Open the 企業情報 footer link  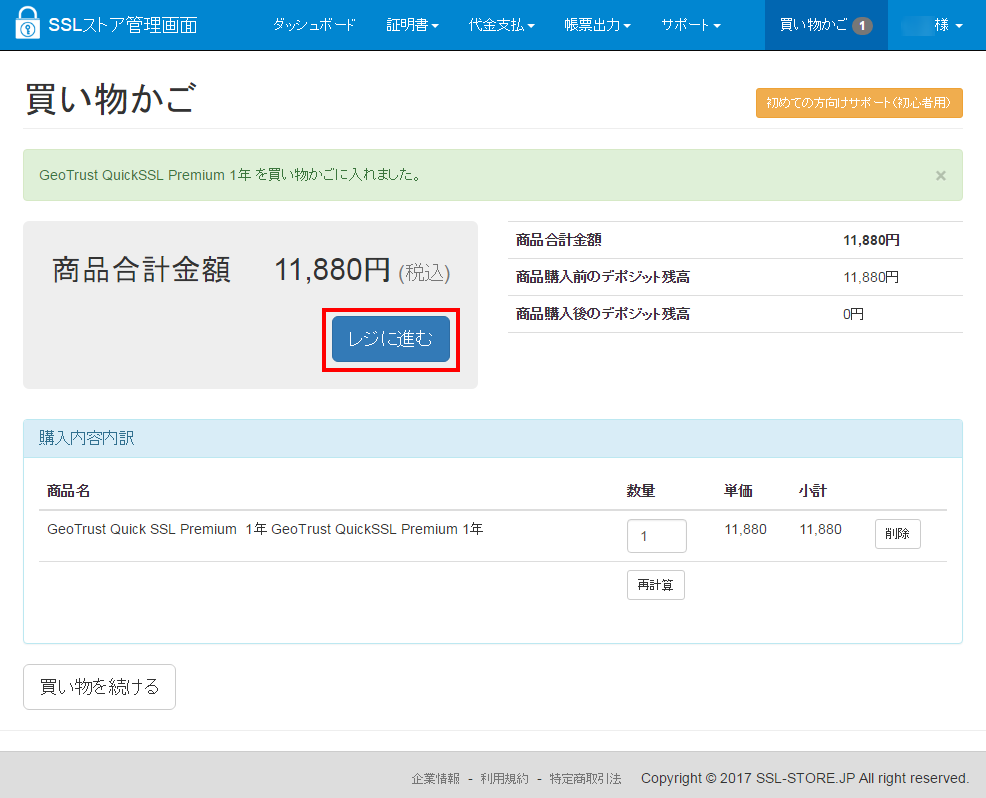436,779
